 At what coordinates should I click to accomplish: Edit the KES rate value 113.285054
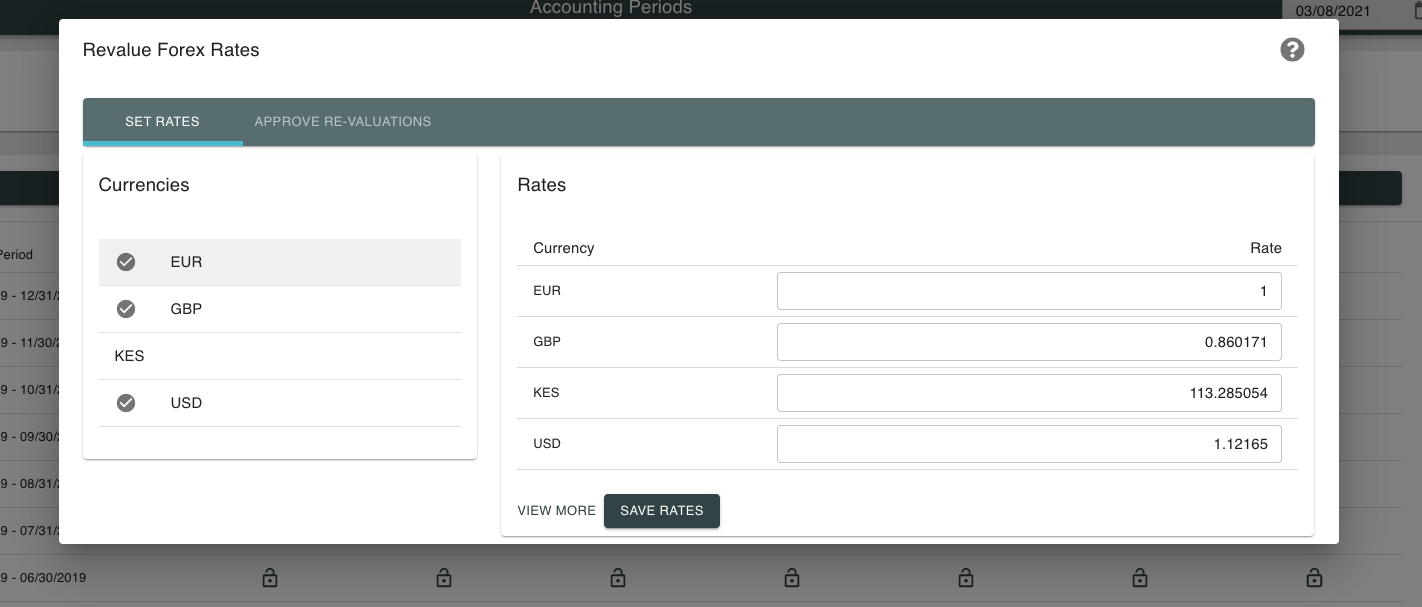(x=1029, y=392)
